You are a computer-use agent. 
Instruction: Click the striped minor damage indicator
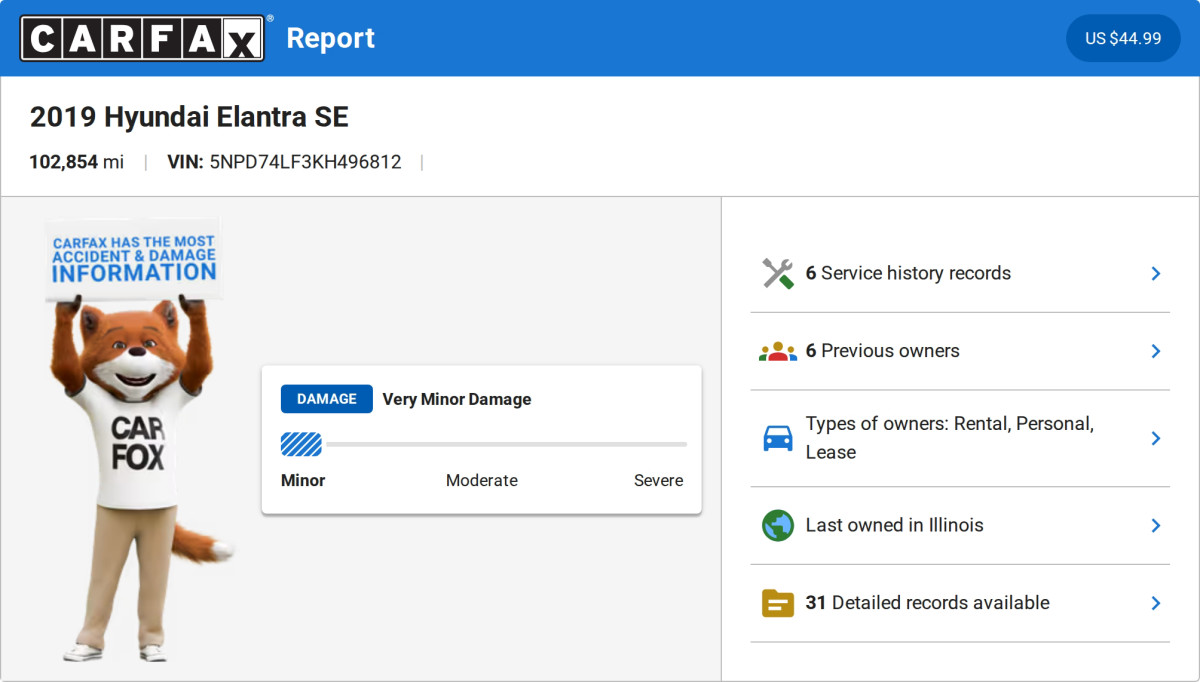point(301,444)
